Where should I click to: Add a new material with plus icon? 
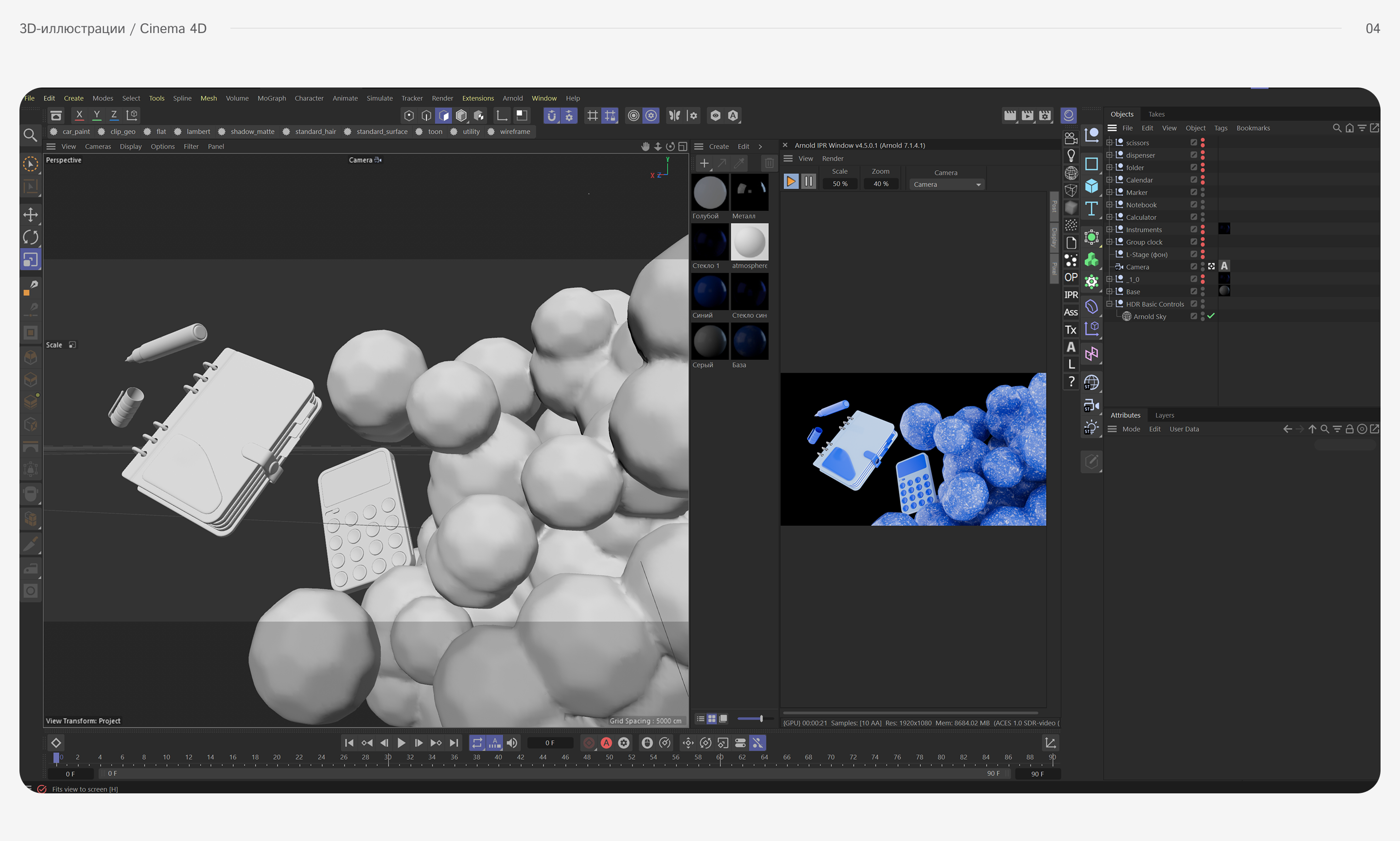pos(704,163)
